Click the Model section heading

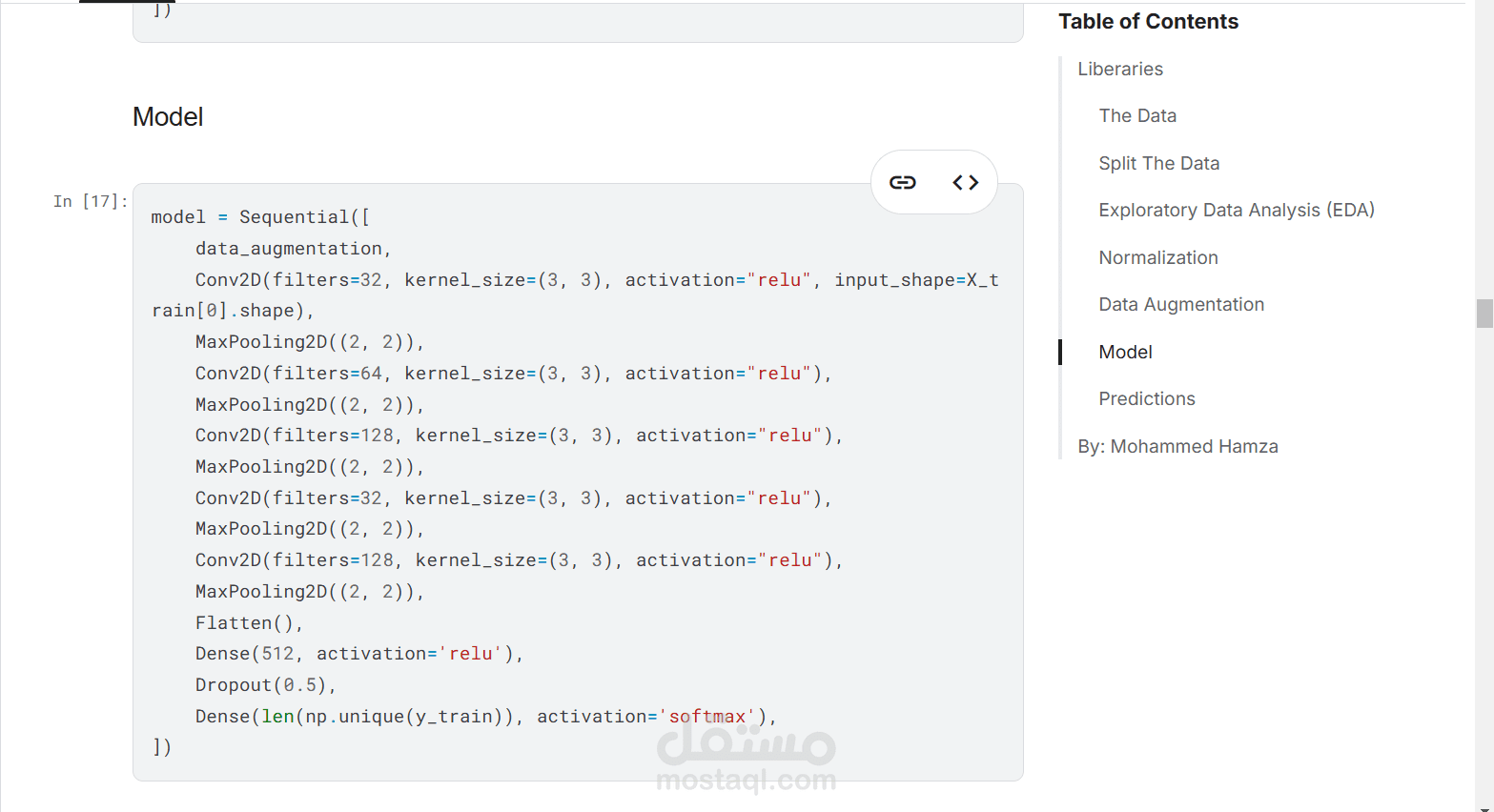click(168, 117)
